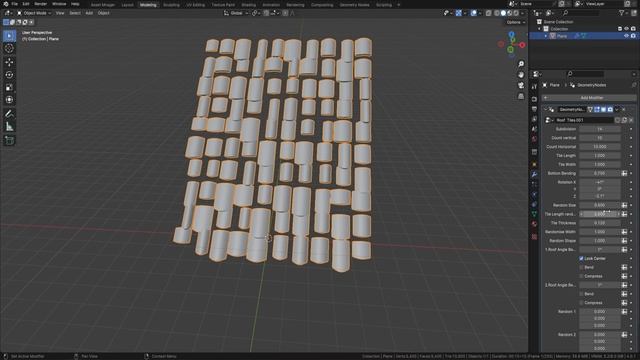Toggle modifier show in viewport icon
This screenshot has width=640, height=360.
(x=603, y=109)
